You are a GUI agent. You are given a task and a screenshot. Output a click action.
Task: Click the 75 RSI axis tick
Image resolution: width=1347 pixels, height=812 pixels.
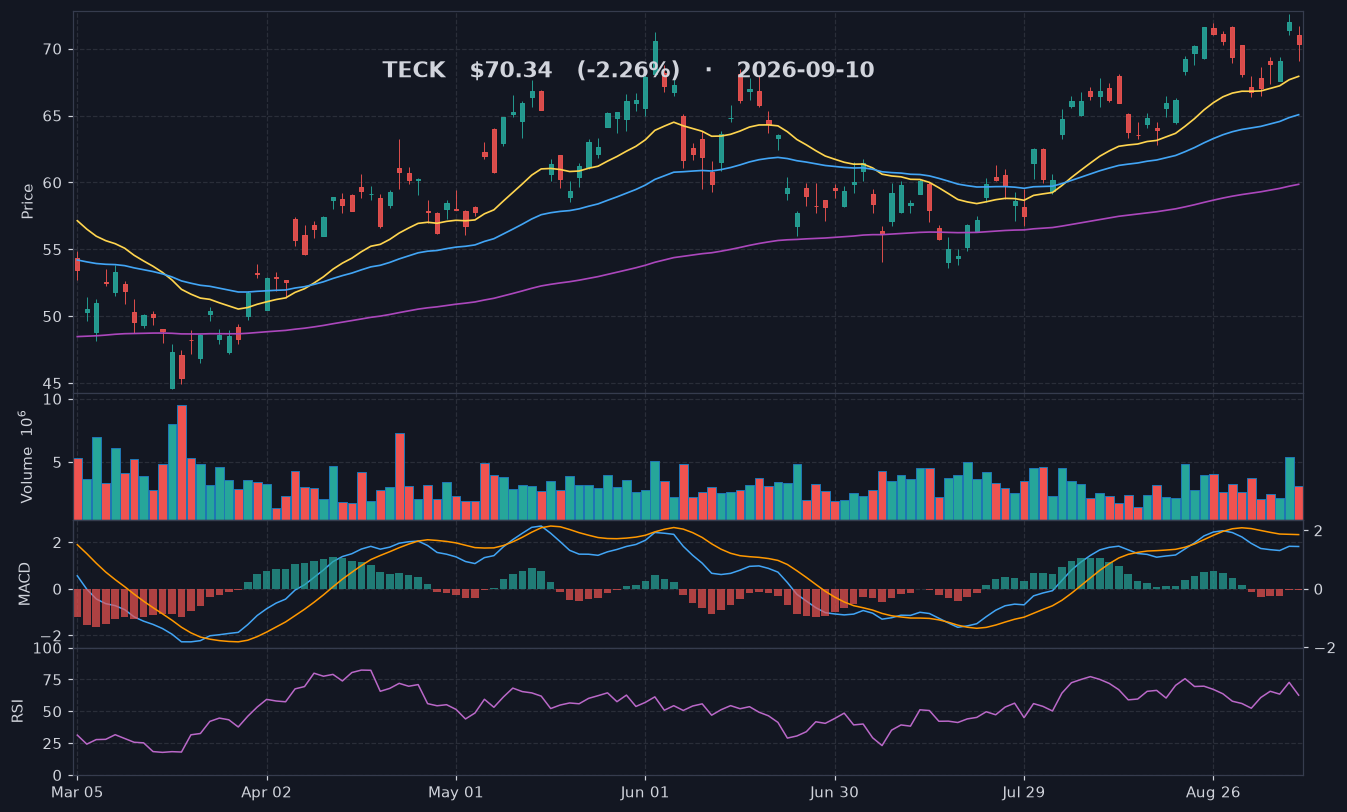(53, 680)
